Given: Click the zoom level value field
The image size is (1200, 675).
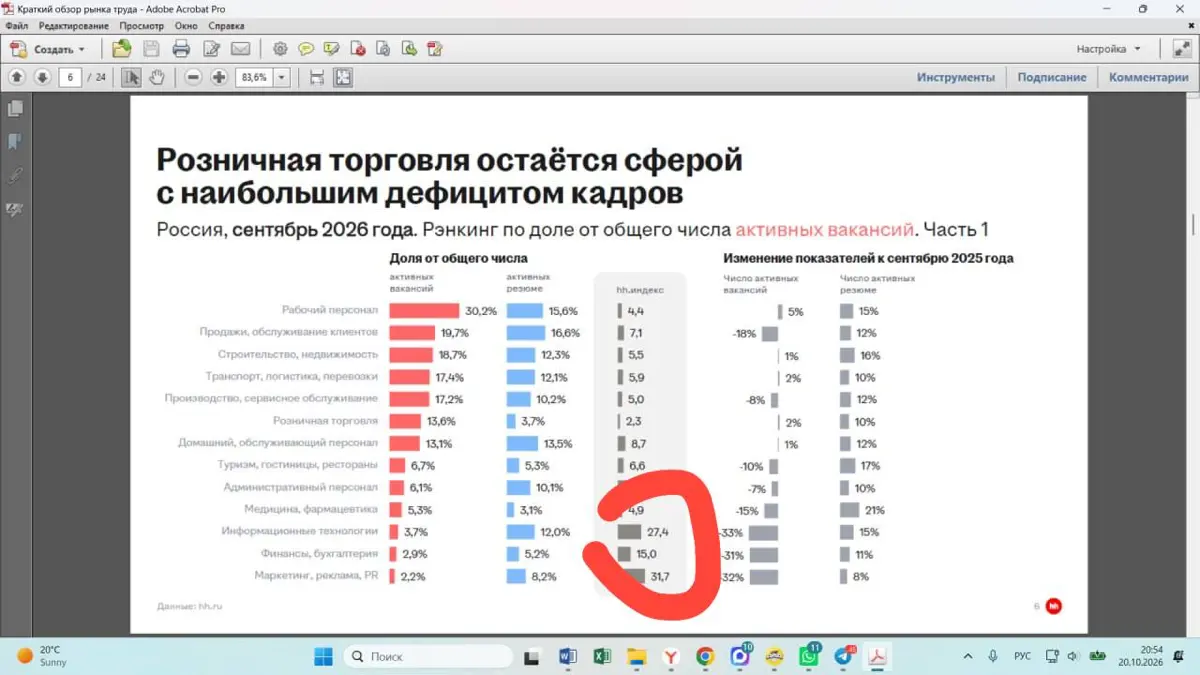Looking at the screenshot, I should (255, 77).
